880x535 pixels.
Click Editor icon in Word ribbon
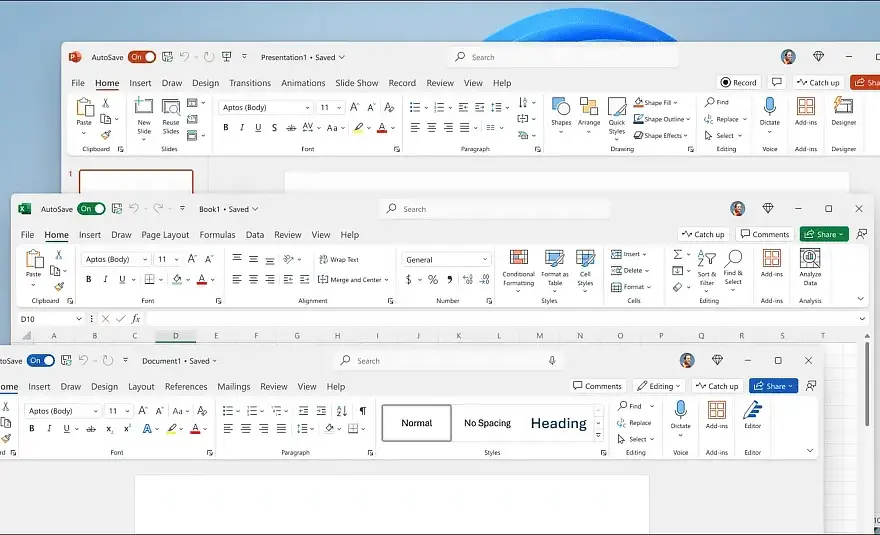(x=752, y=414)
